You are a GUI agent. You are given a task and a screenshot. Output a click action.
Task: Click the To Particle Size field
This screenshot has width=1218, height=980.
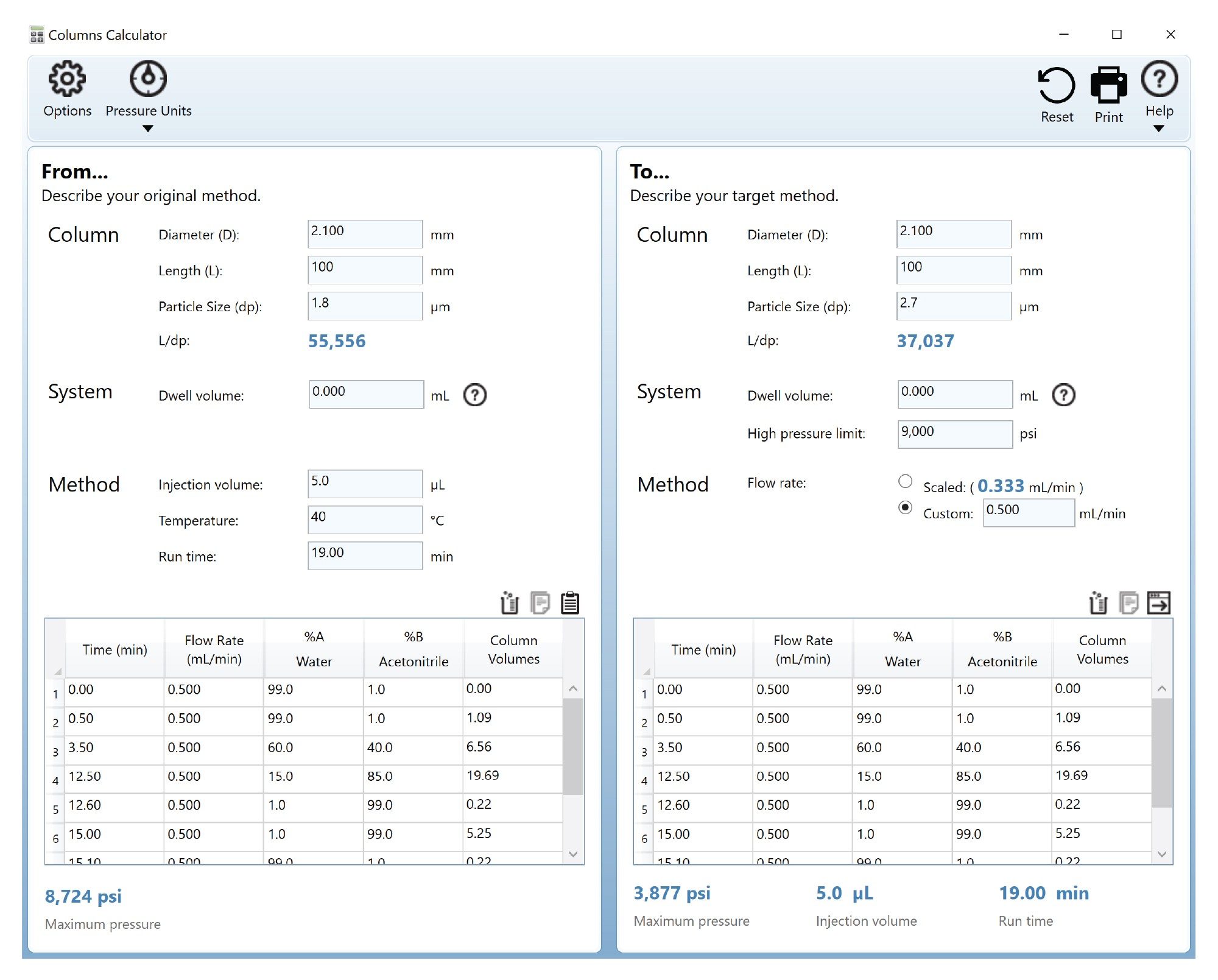coord(954,306)
